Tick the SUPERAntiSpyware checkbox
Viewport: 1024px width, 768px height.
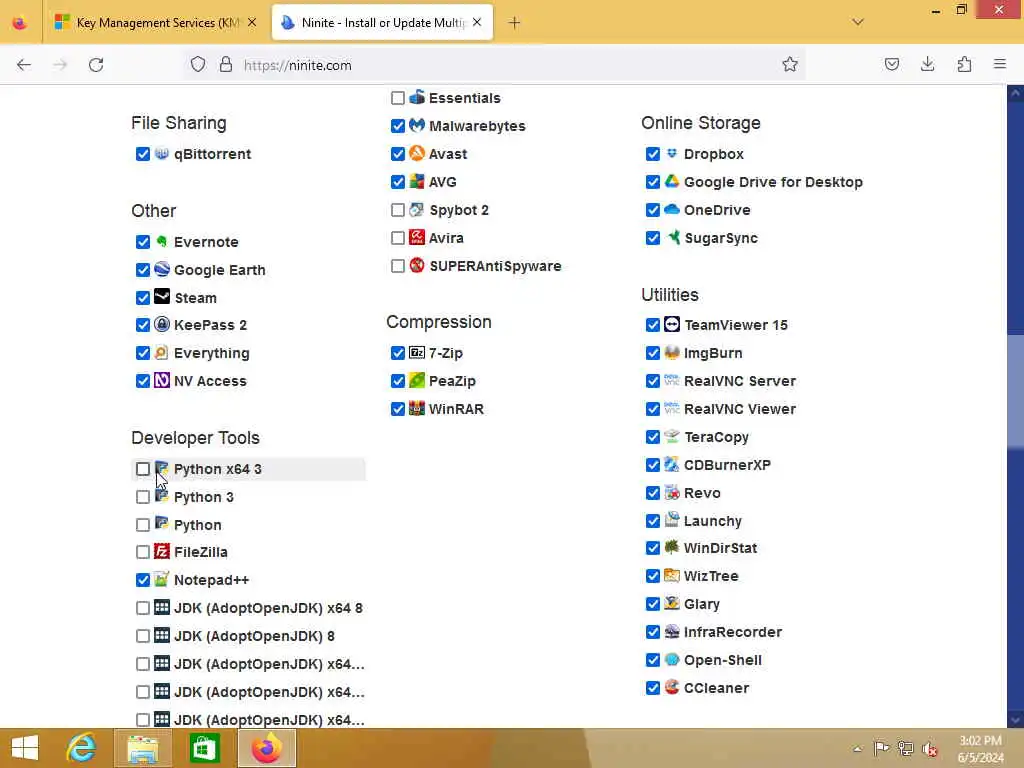[398, 266]
